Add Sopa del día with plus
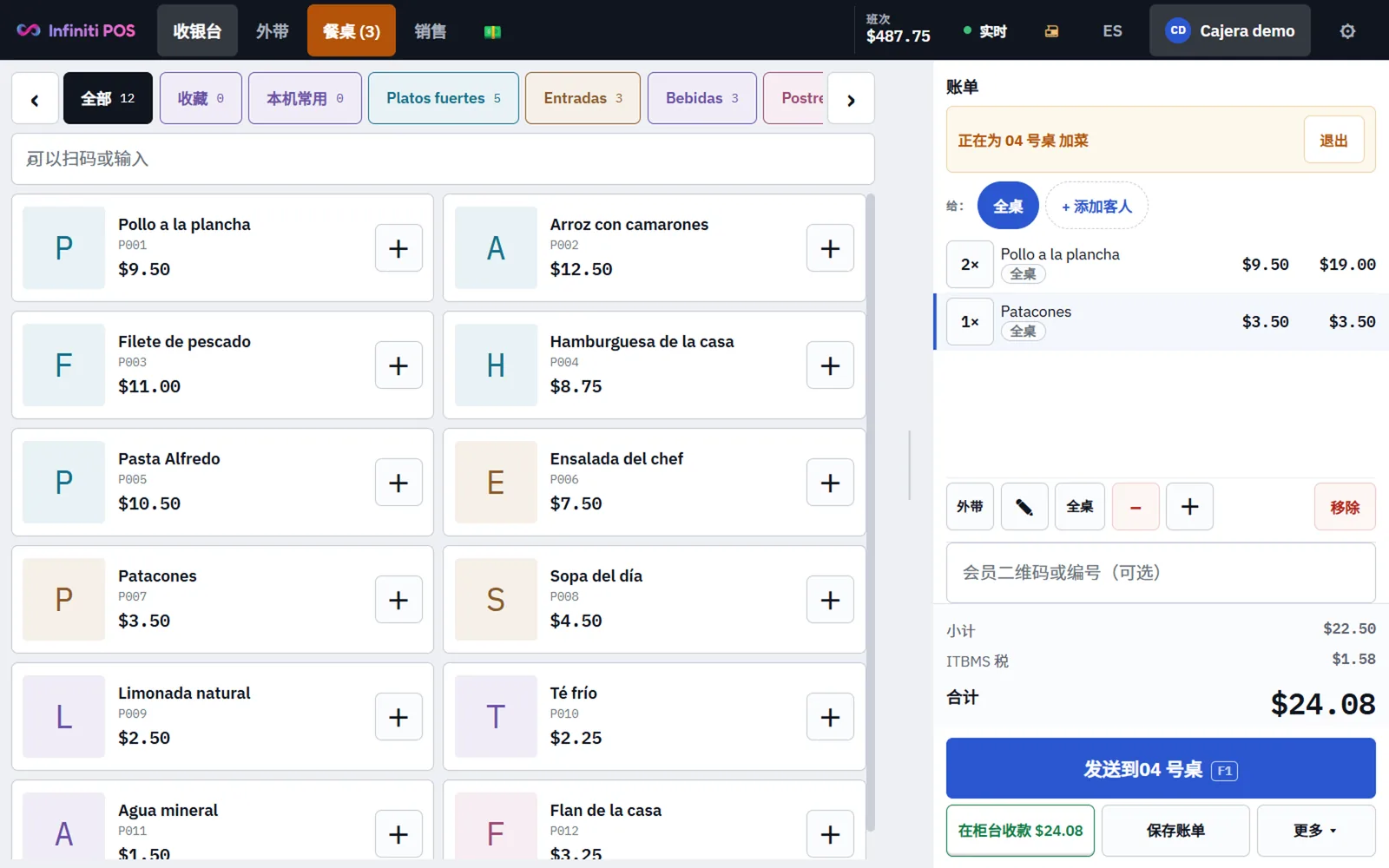Viewport: 1389px width, 868px height. (x=830, y=600)
